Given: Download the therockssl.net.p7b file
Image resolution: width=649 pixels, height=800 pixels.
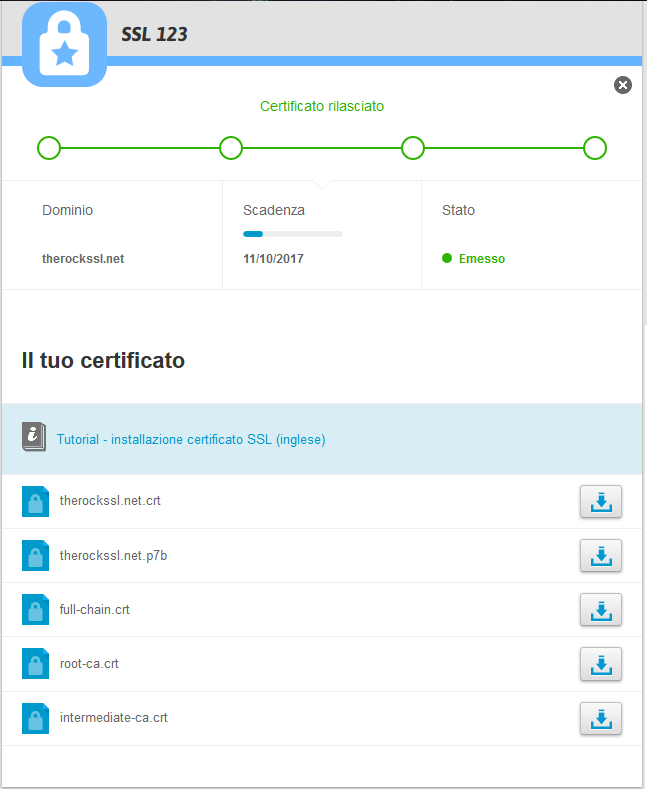Looking at the screenshot, I should click(x=601, y=556).
